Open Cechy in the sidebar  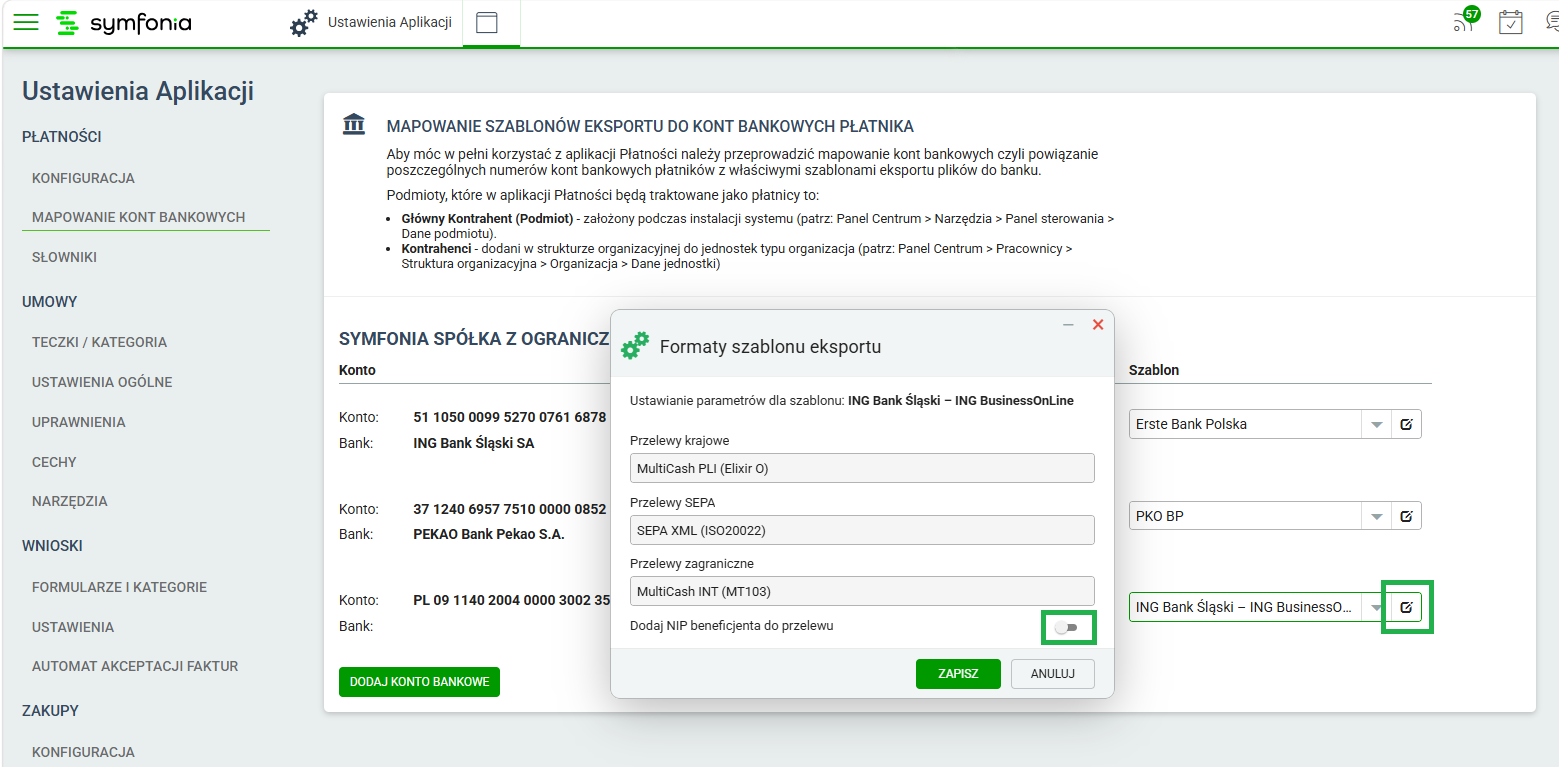pos(54,462)
